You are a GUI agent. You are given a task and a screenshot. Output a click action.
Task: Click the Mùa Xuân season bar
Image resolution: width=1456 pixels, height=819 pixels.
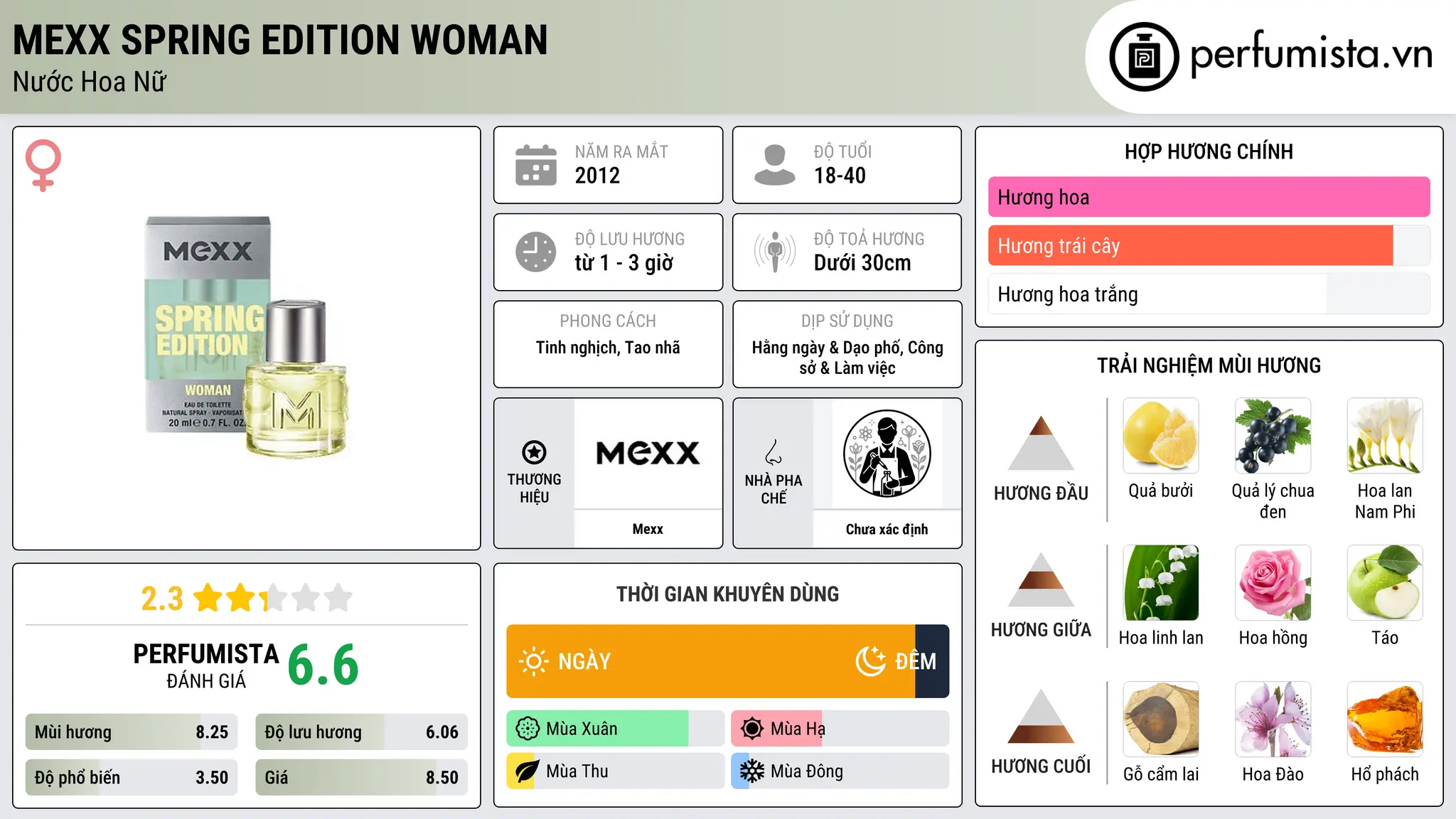pyautogui.click(x=615, y=729)
